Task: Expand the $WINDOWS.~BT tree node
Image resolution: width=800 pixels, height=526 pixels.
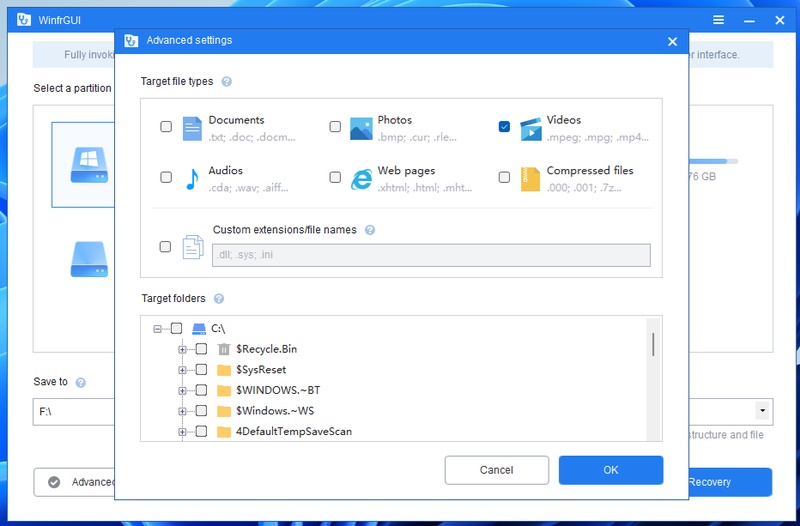Action: [182, 391]
